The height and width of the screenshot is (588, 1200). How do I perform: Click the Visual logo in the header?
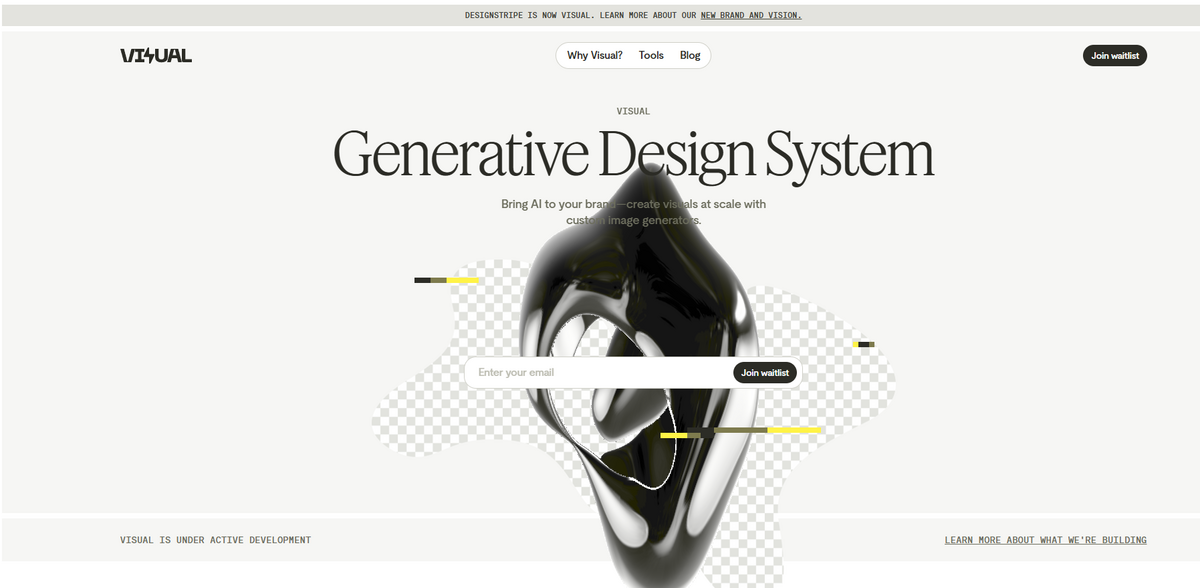coord(156,56)
